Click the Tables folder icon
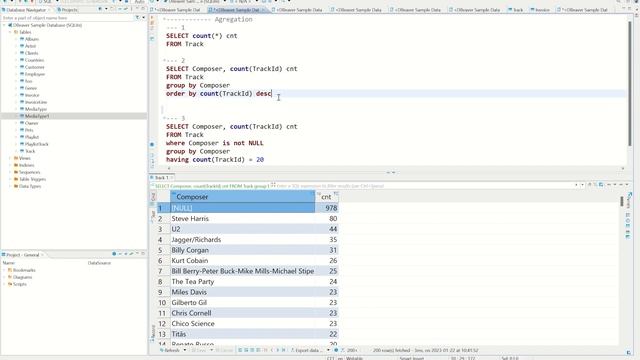 tap(16, 32)
